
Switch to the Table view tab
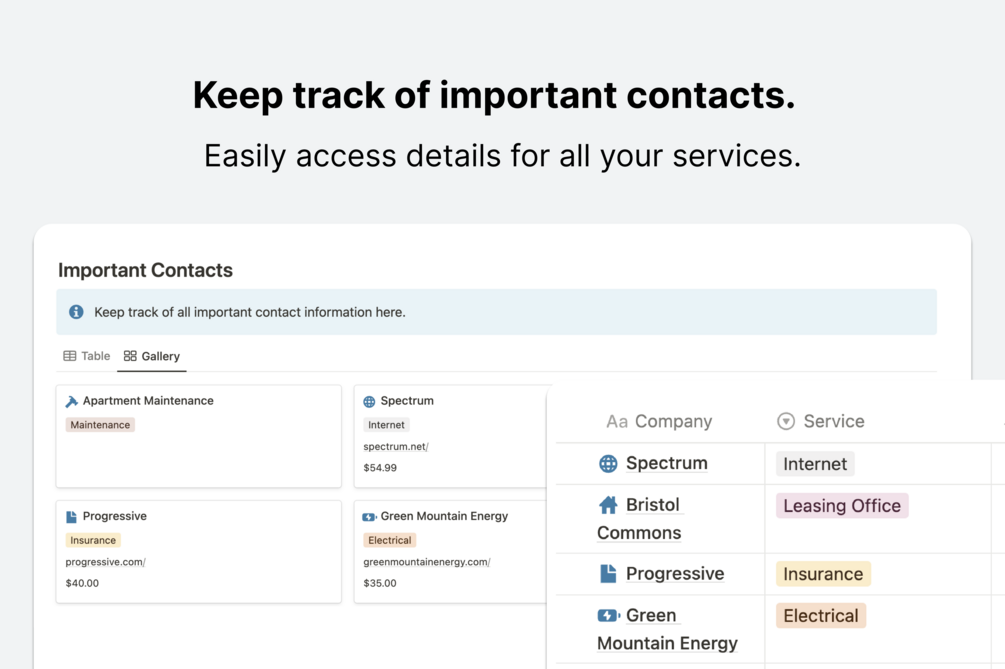tap(87, 356)
